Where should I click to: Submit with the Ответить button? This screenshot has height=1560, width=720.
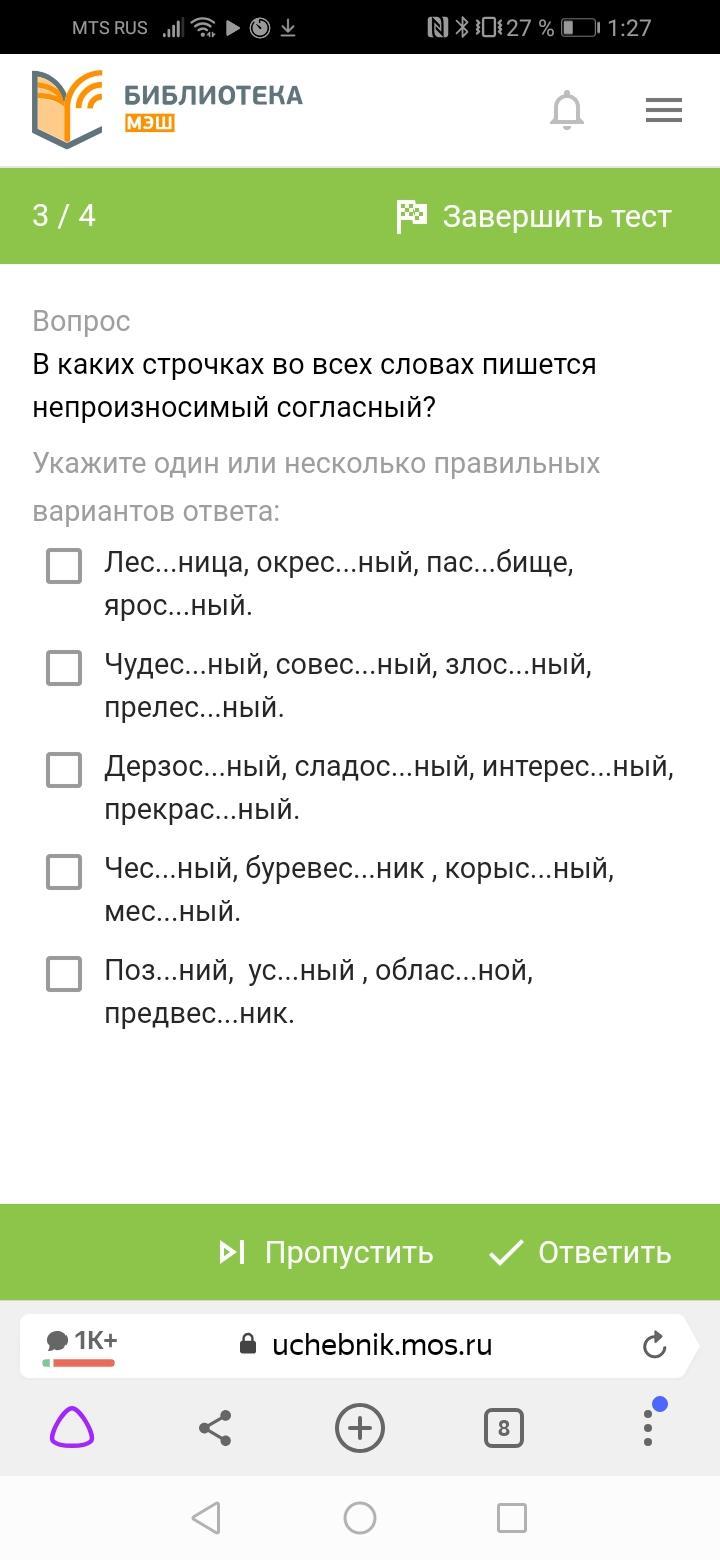pos(580,1252)
